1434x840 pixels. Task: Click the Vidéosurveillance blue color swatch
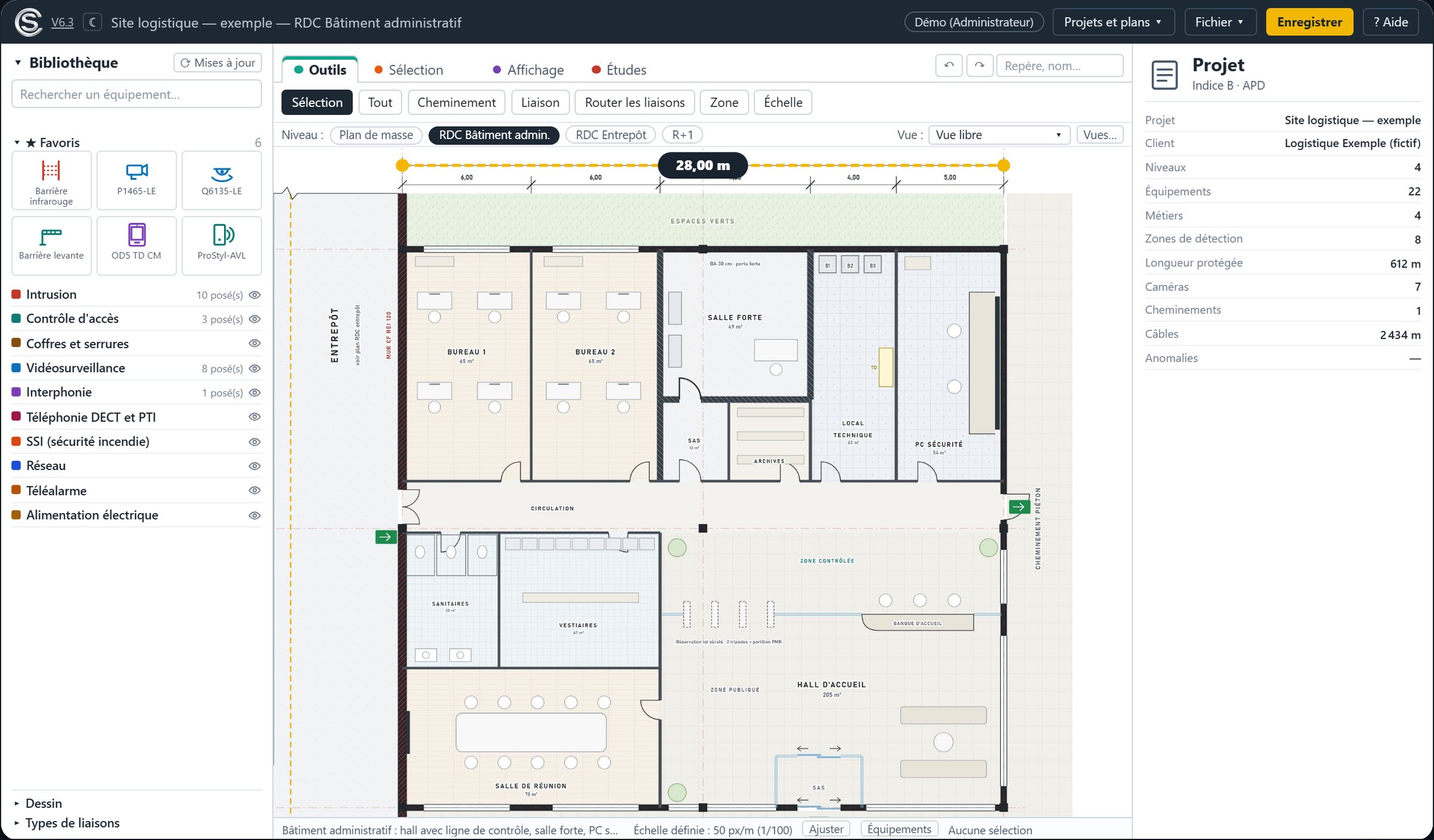point(17,368)
